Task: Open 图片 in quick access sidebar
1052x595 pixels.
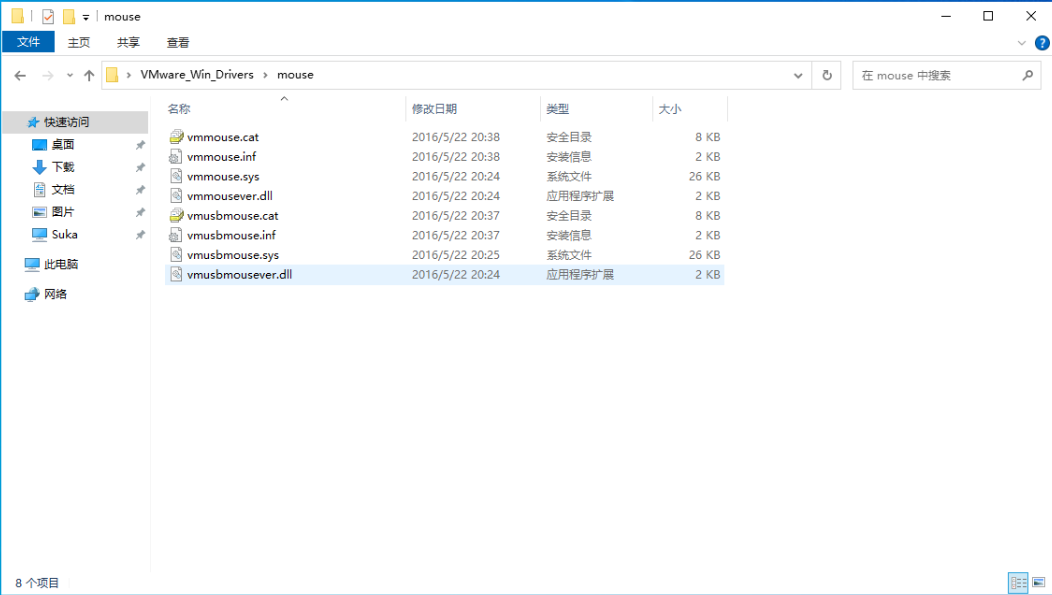Action: [x=62, y=212]
